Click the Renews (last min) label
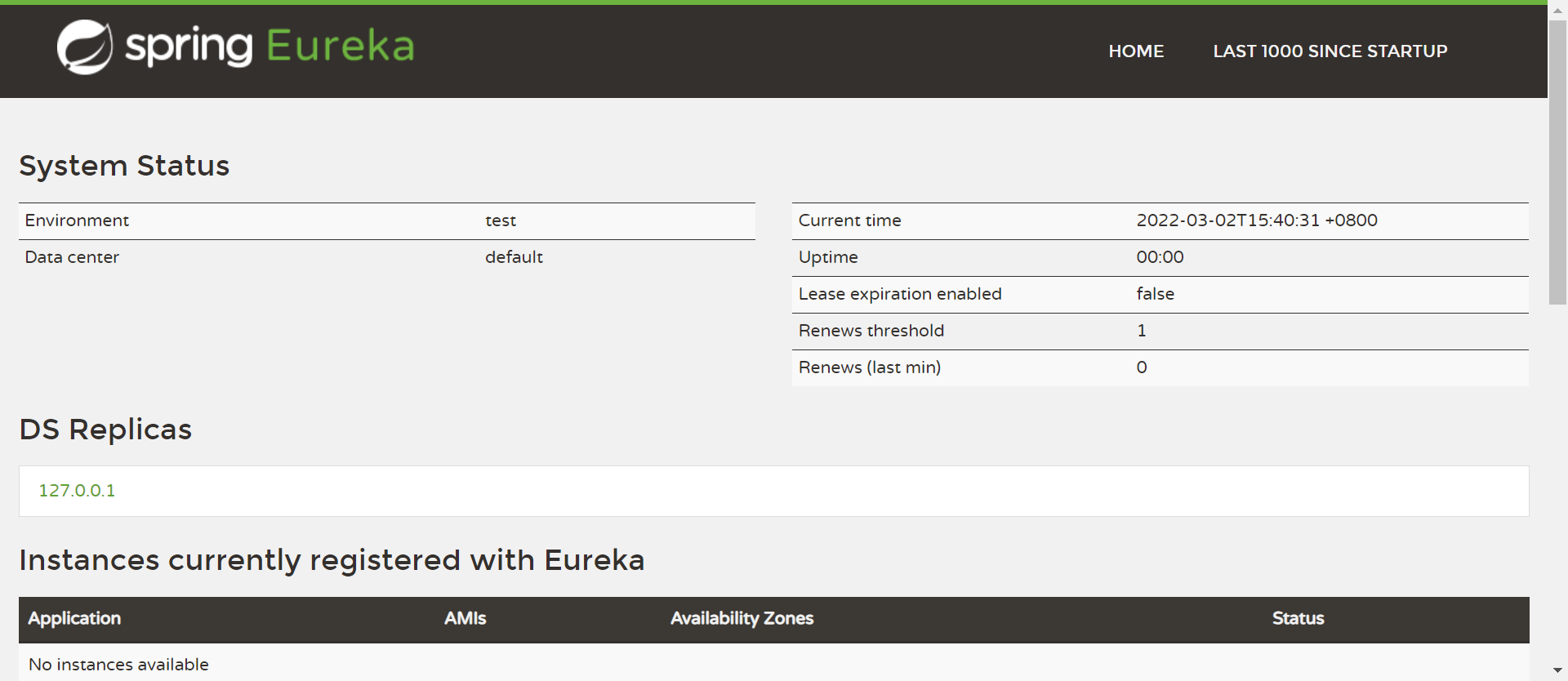Image resolution: width=1568 pixels, height=681 pixels. 870,367
